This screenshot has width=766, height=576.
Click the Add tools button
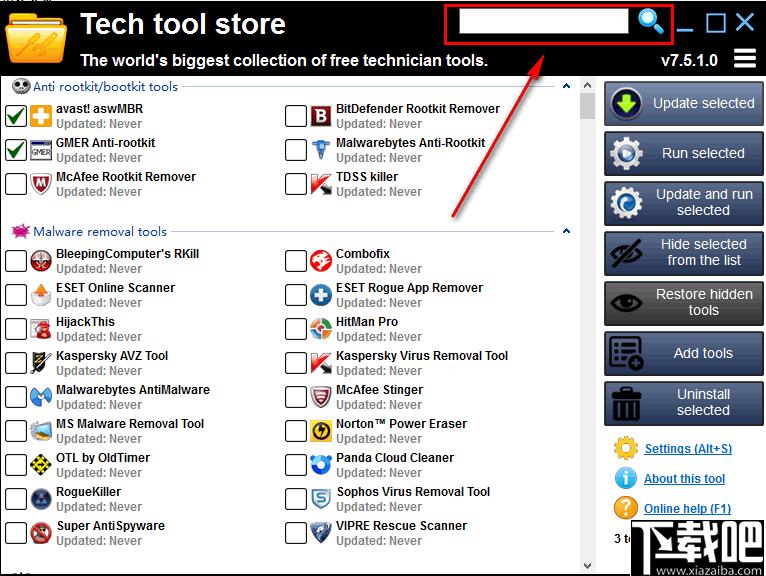point(683,353)
